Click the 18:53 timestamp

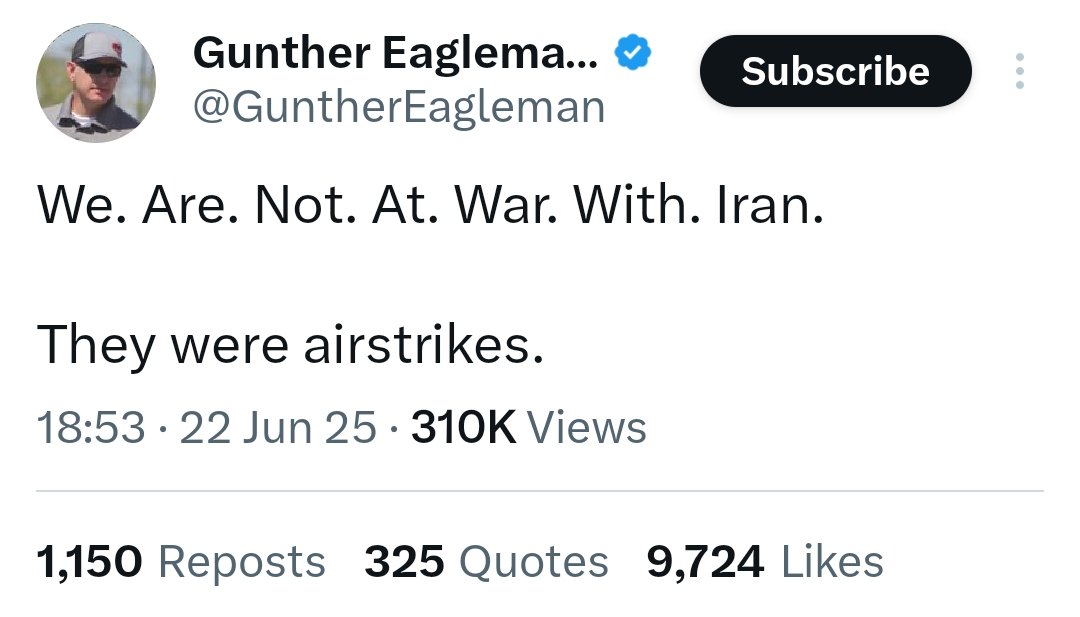pos(91,428)
